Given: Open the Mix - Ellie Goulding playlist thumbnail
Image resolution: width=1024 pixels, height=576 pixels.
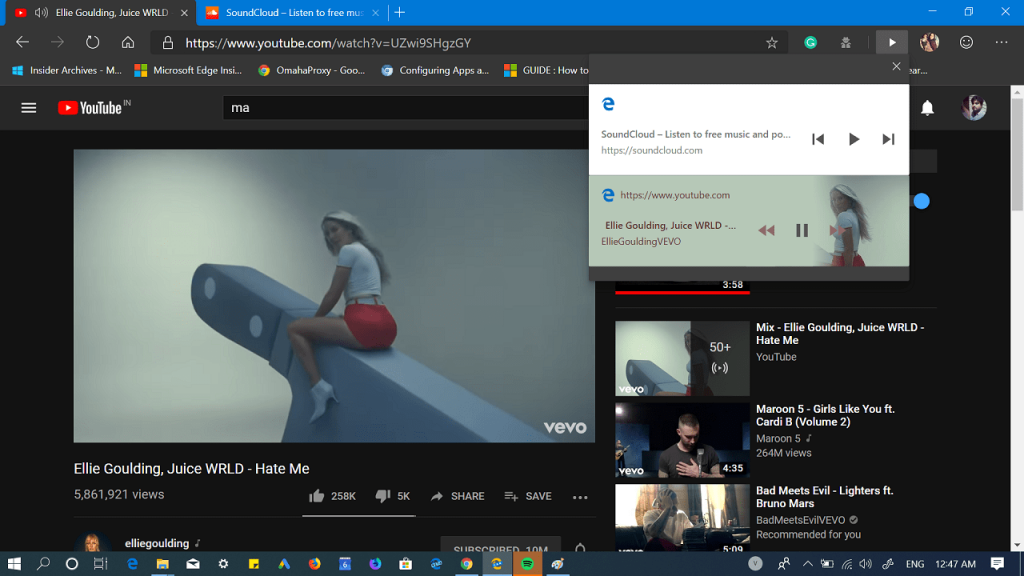Looking at the screenshot, I should [x=682, y=358].
